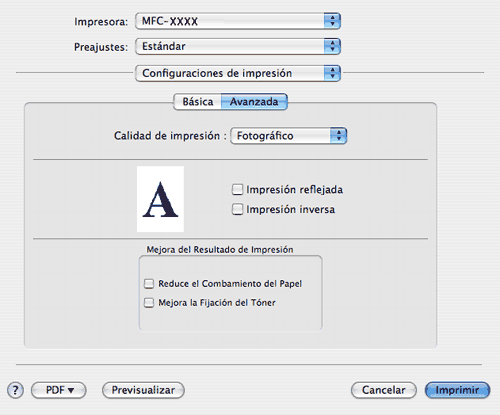Image resolution: width=500 pixels, height=415 pixels.
Task: Click the Preajustes dropdown arrow stepper
Action: [x=332, y=46]
